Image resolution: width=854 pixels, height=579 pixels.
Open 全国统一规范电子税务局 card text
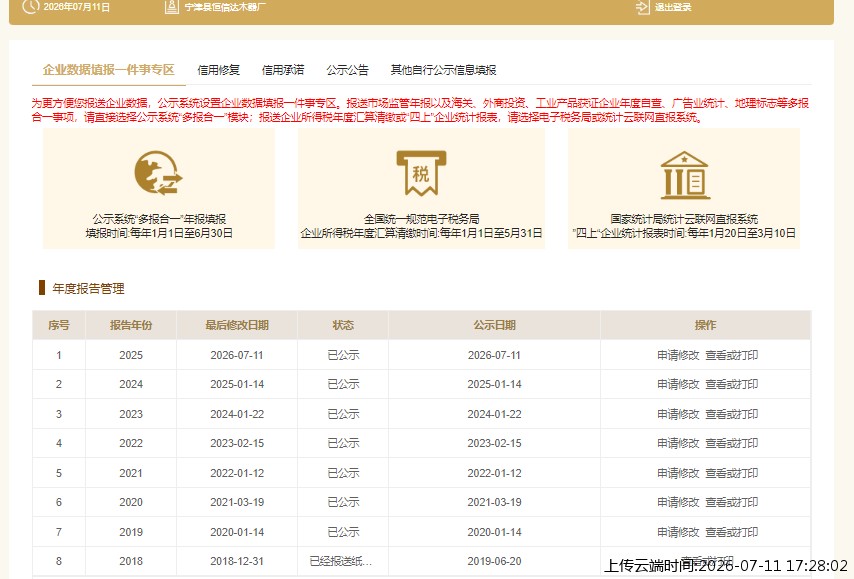coord(422,219)
